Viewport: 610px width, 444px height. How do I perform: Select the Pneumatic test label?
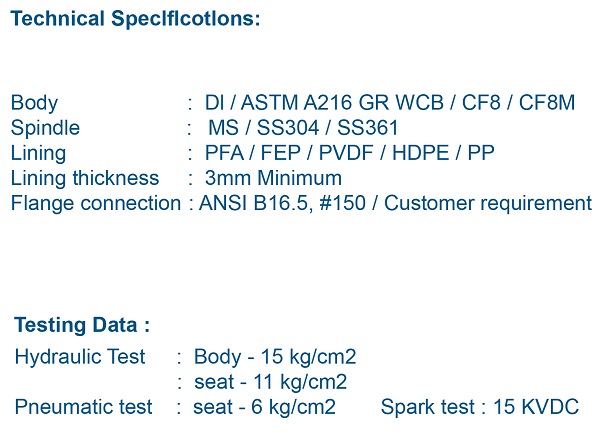[x=83, y=407]
